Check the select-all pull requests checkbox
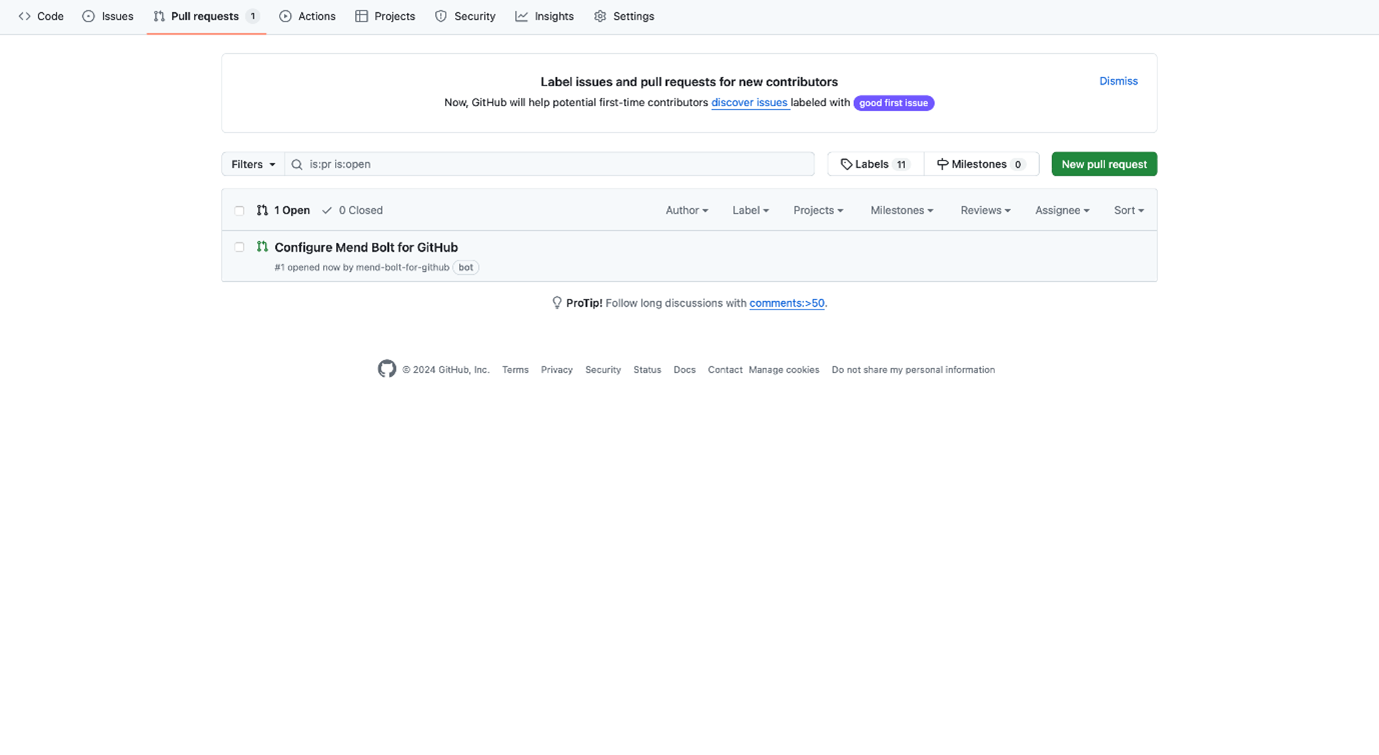 [239, 211]
